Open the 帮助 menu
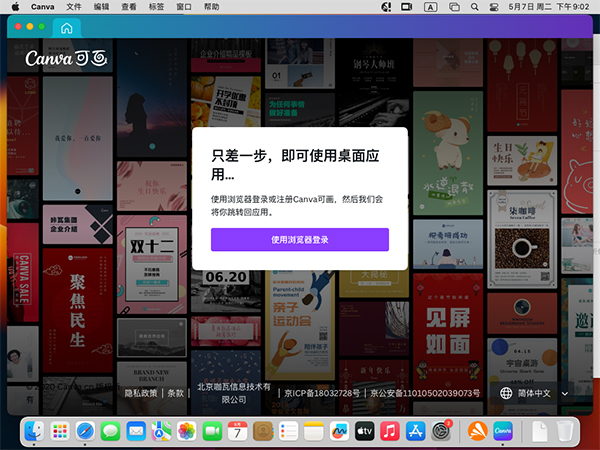The width and height of the screenshot is (600, 450). coord(211,7)
